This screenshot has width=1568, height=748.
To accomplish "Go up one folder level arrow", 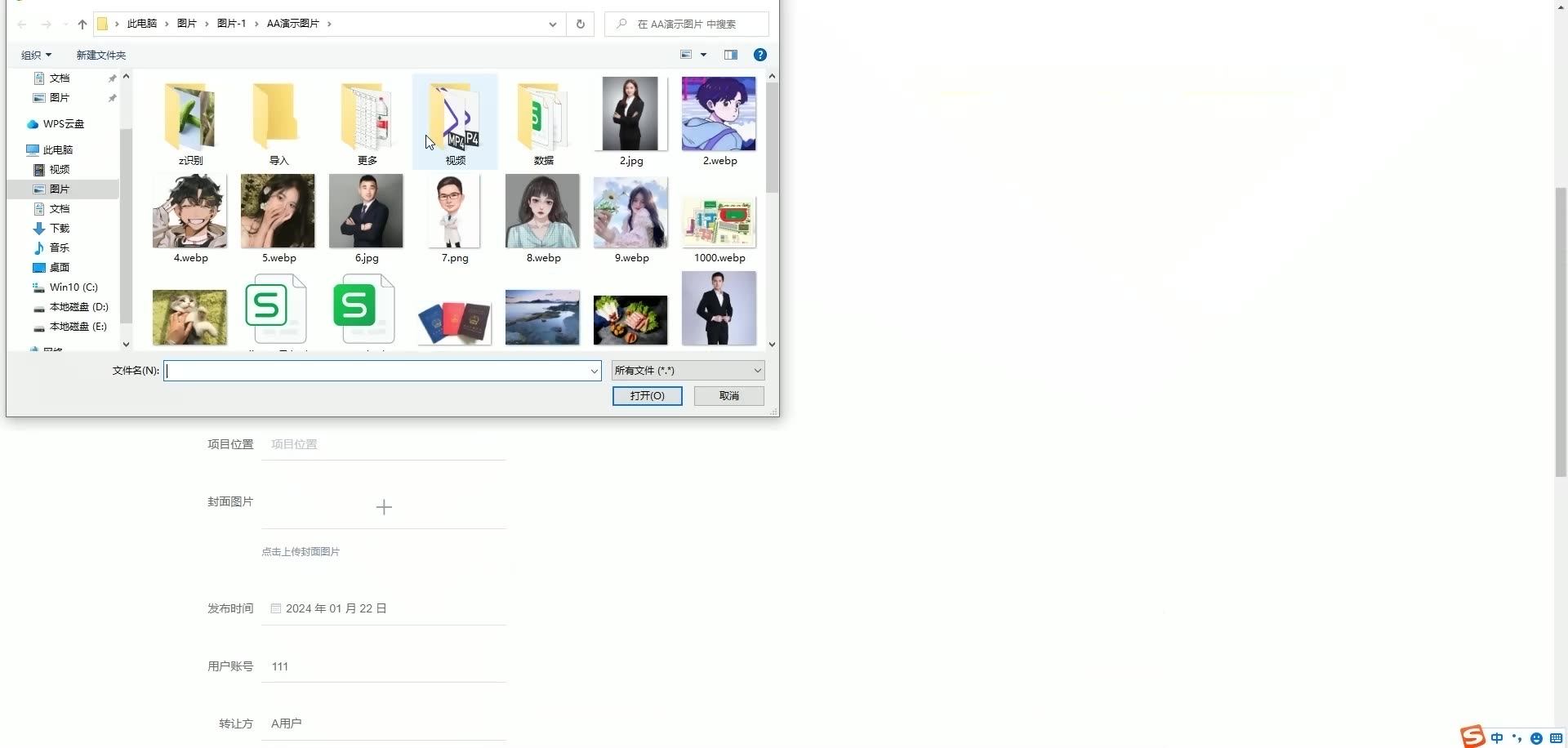I will point(82,24).
